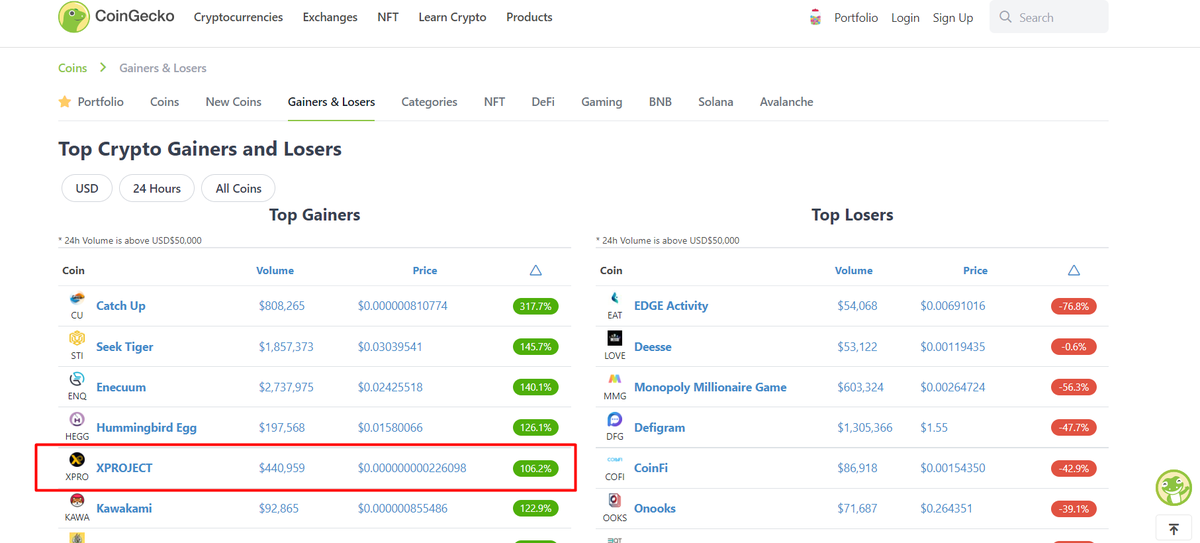This screenshot has width=1200, height=543.
Task: Click the CoinFi coin icon
Action: (x=615, y=460)
